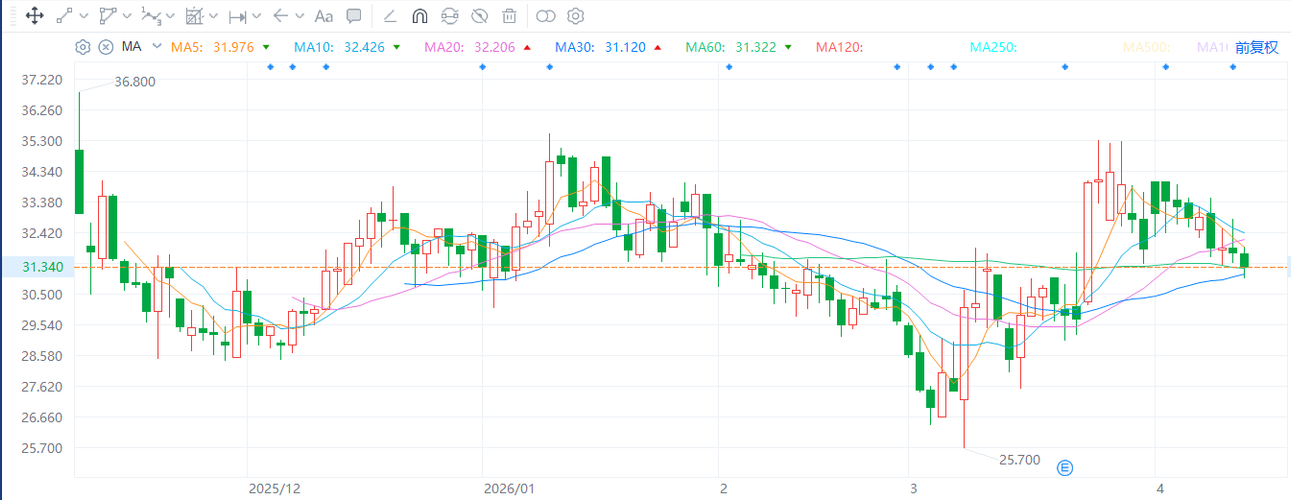Toggle the MA250 line legend

point(994,47)
